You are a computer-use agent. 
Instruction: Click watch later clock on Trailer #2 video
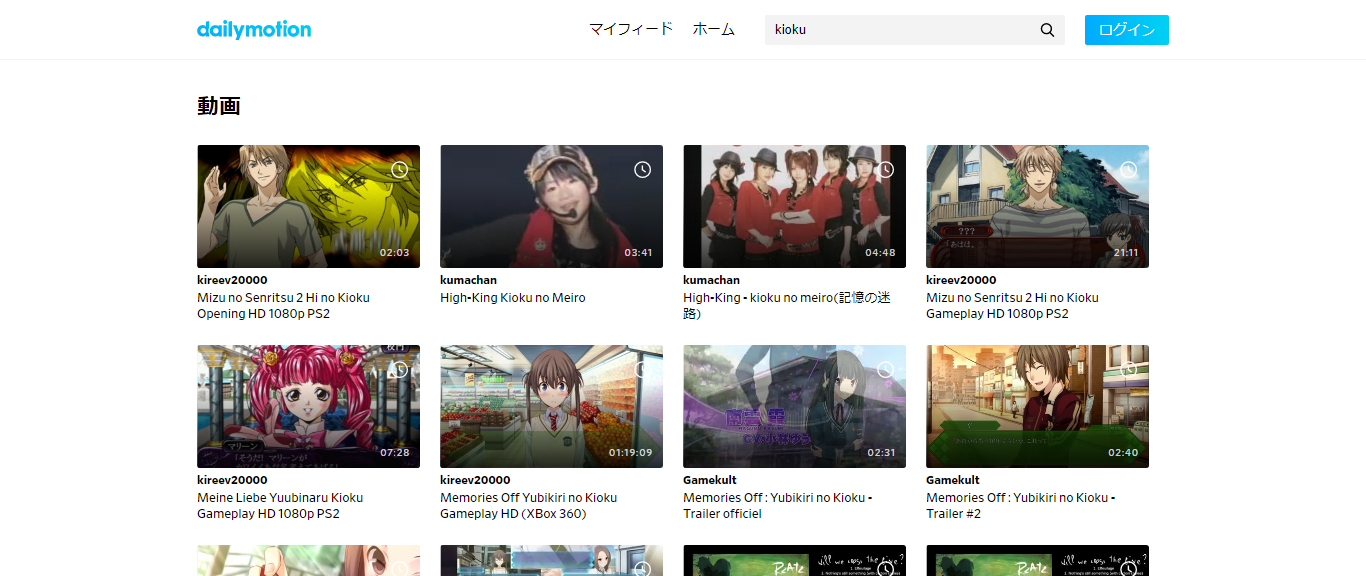click(1128, 369)
